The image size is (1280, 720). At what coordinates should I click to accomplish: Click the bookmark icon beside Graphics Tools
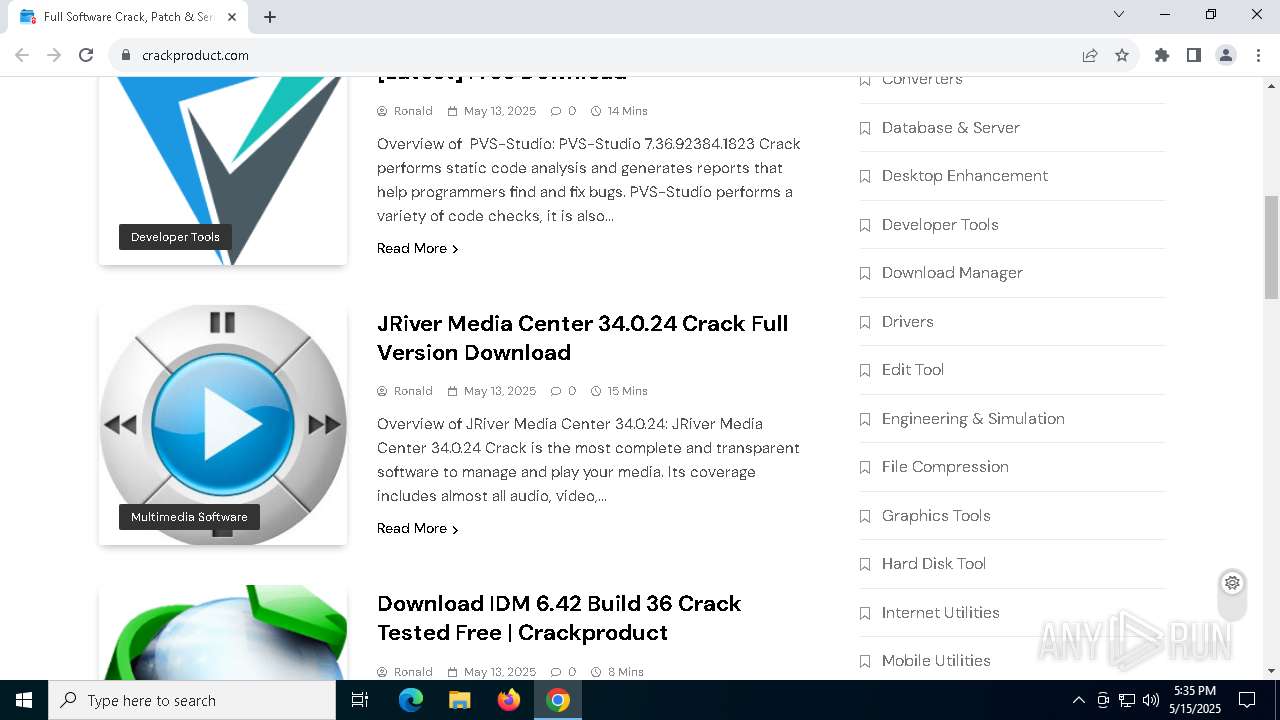coord(865,516)
